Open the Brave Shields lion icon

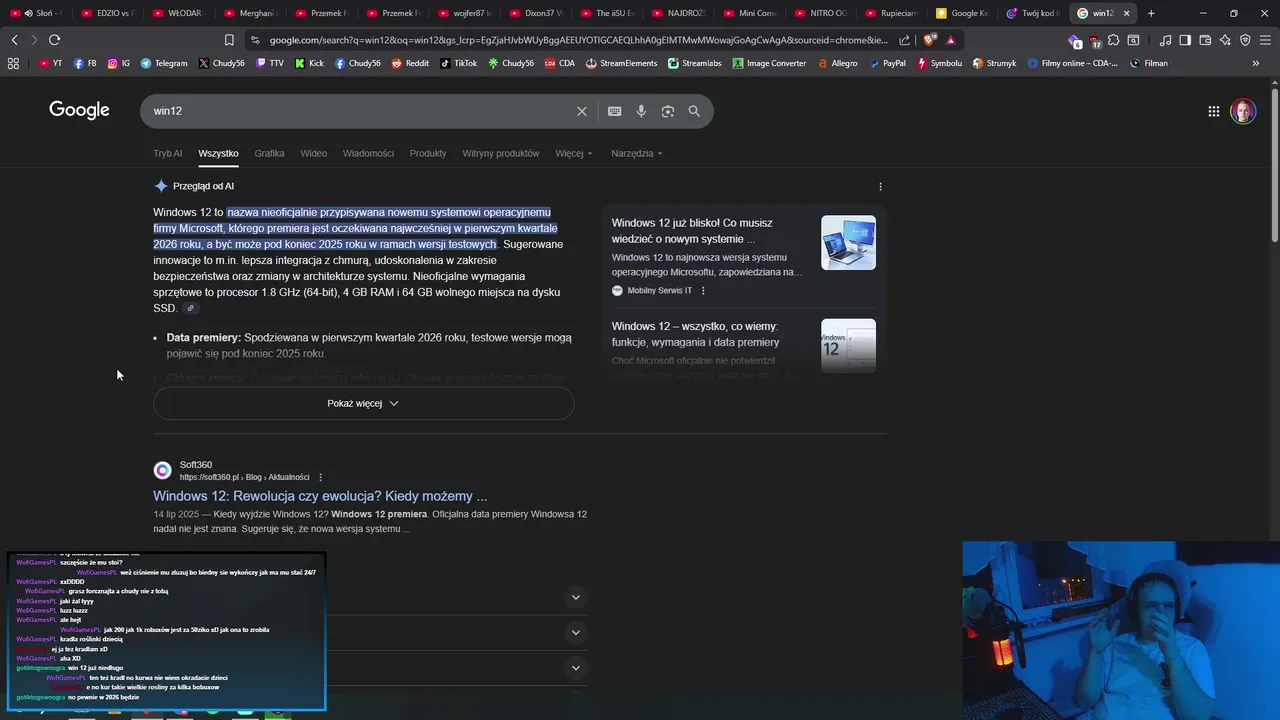(930, 40)
